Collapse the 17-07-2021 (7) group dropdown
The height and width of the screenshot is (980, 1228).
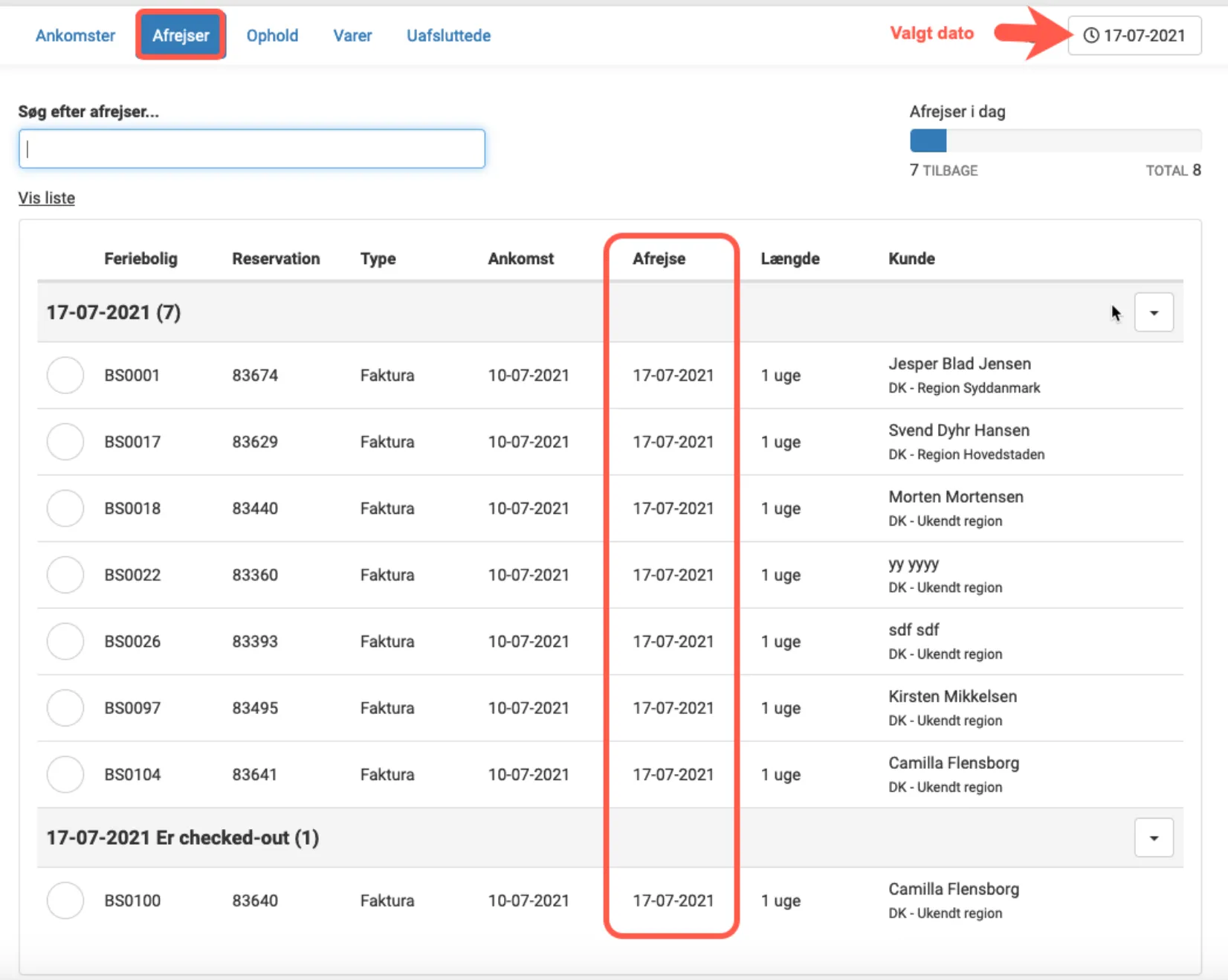[1154, 312]
